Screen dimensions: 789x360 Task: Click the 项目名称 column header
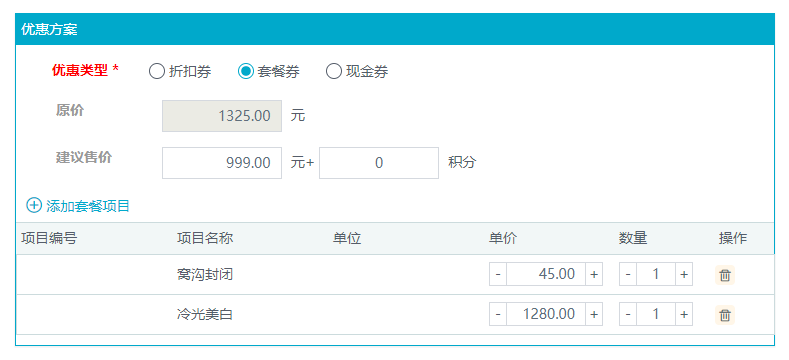pos(205,238)
